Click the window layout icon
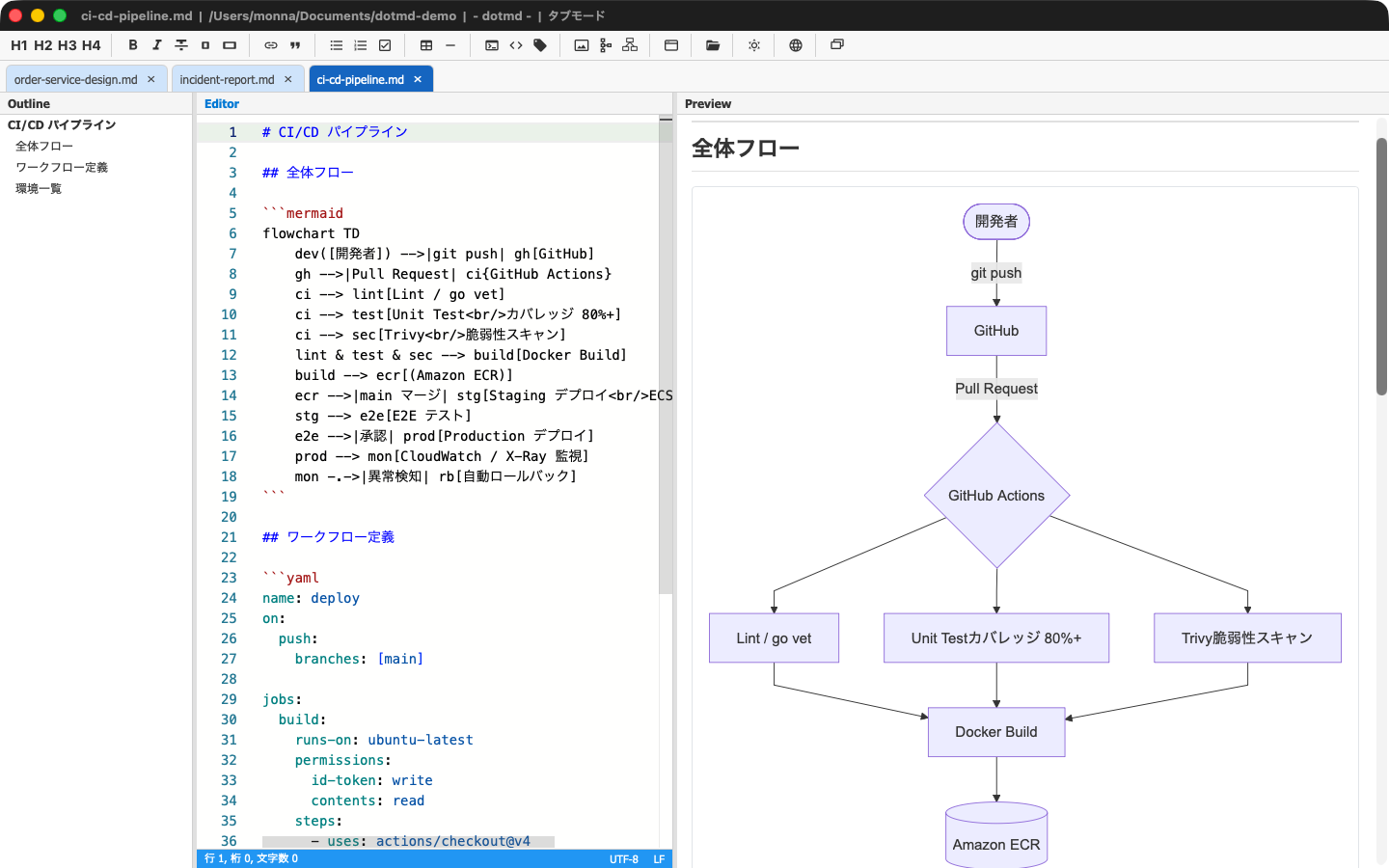 point(671,45)
